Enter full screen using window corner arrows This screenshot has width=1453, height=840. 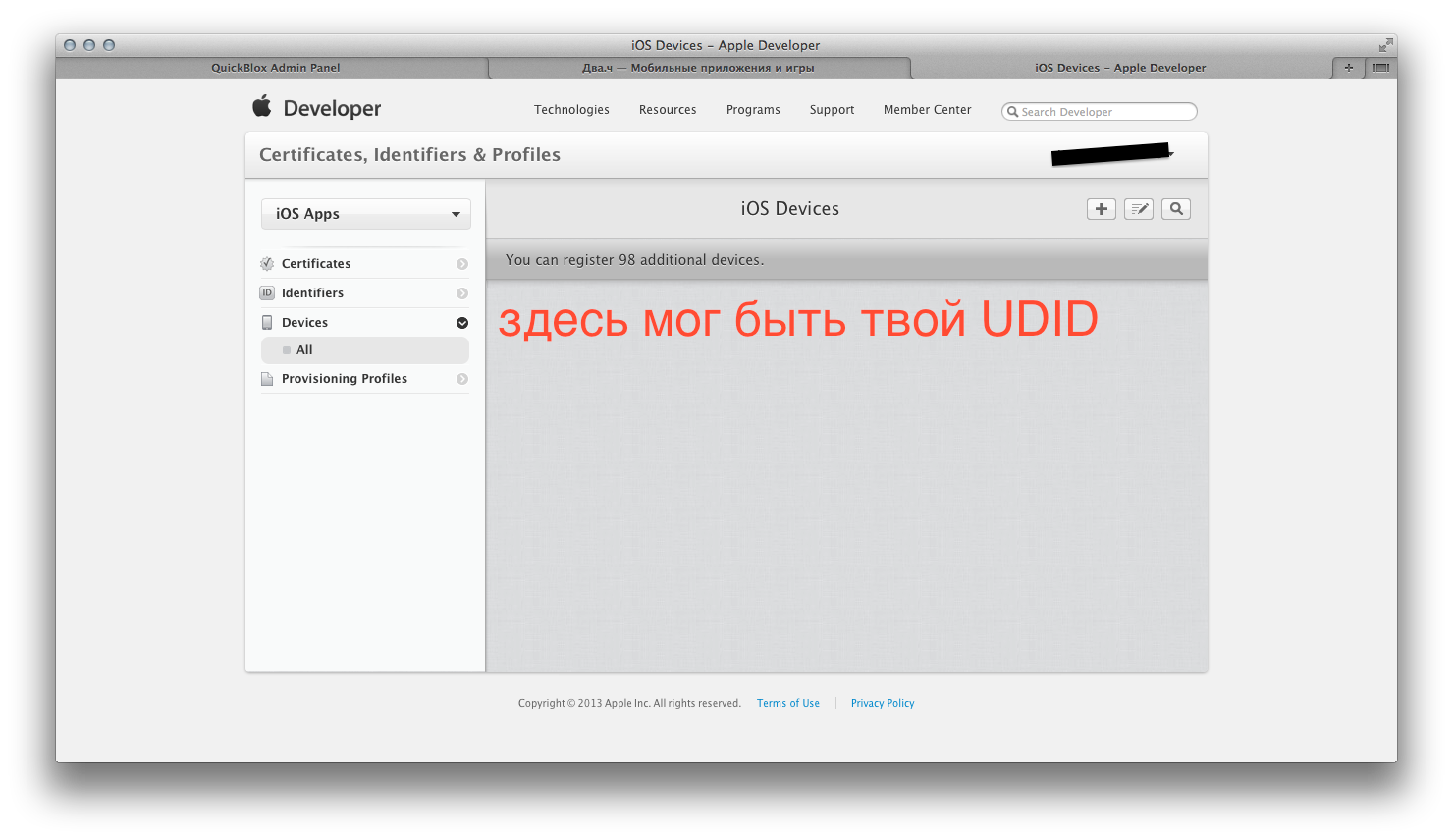point(1385,45)
